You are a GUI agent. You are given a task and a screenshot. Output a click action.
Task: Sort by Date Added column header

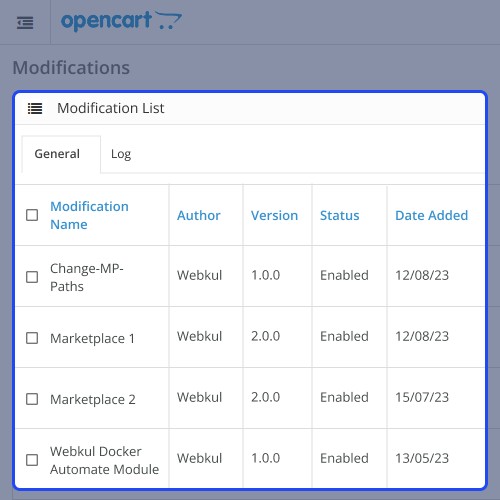432,215
